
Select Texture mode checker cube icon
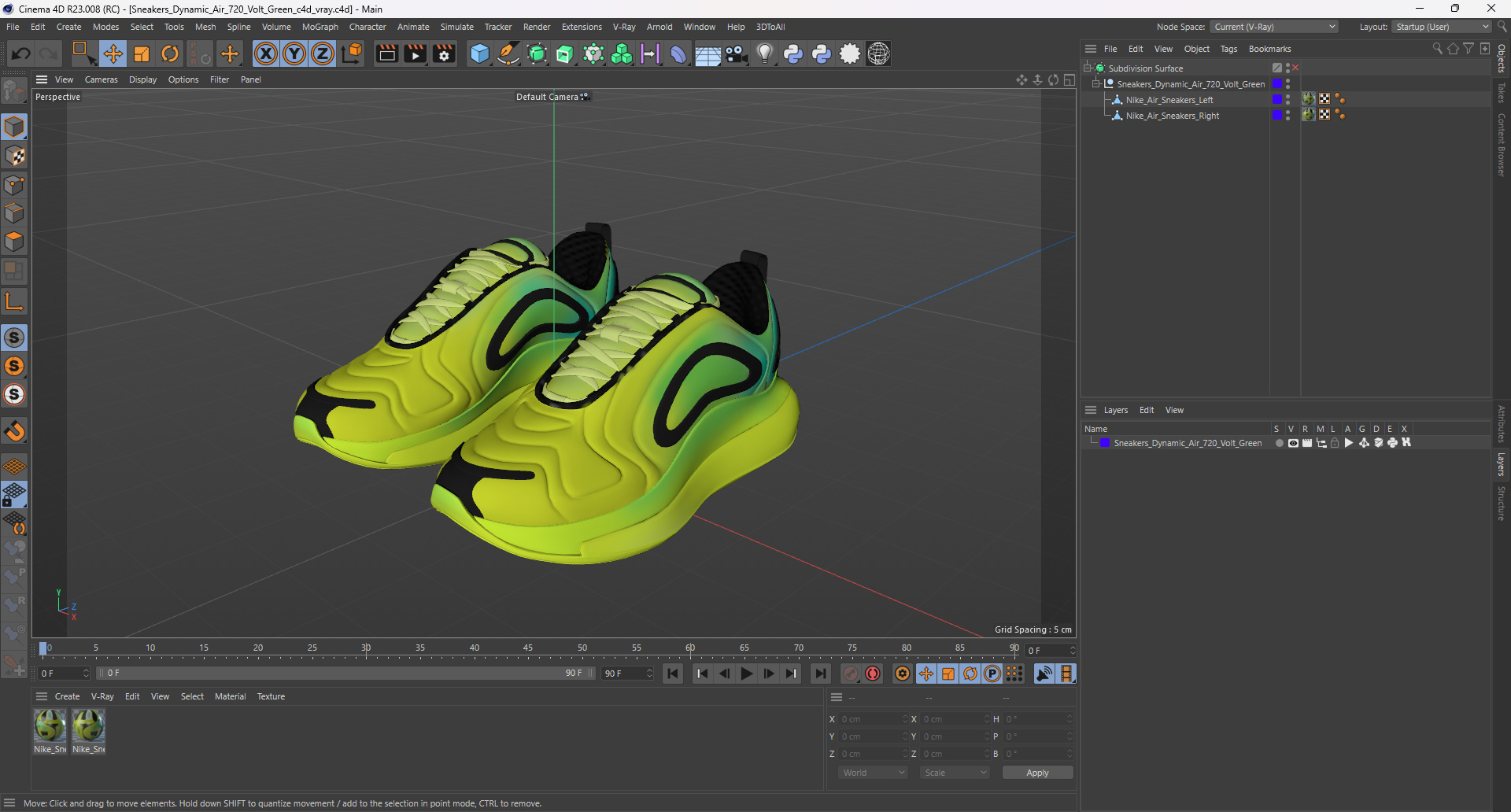click(14, 156)
